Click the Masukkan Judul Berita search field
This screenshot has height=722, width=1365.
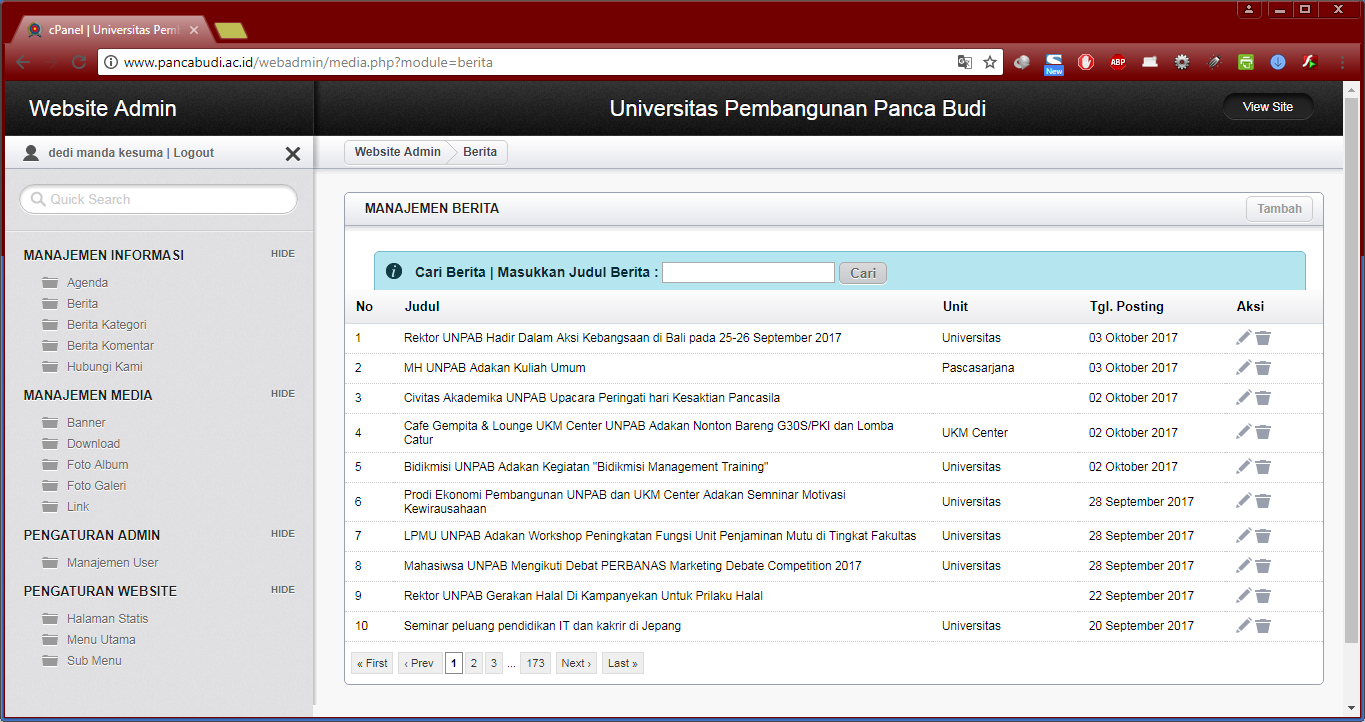(748, 273)
